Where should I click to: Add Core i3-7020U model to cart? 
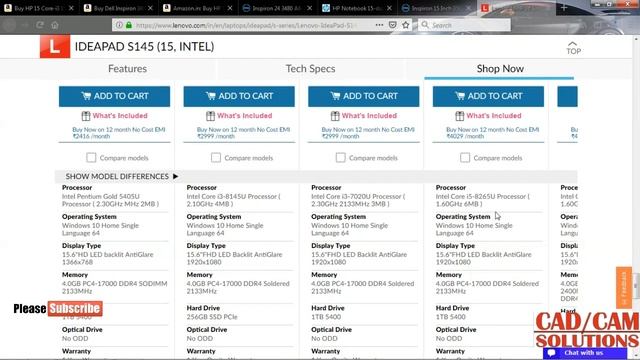[364, 96]
